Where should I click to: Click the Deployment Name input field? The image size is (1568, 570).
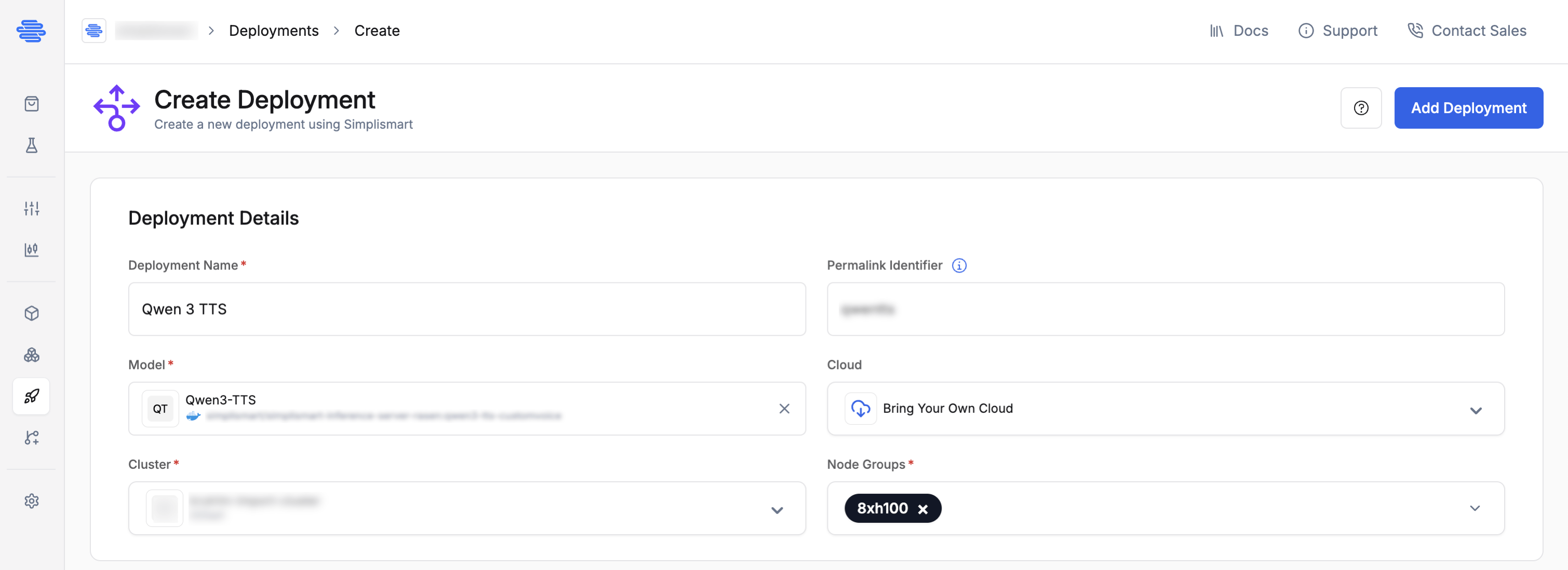pyautogui.click(x=467, y=309)
